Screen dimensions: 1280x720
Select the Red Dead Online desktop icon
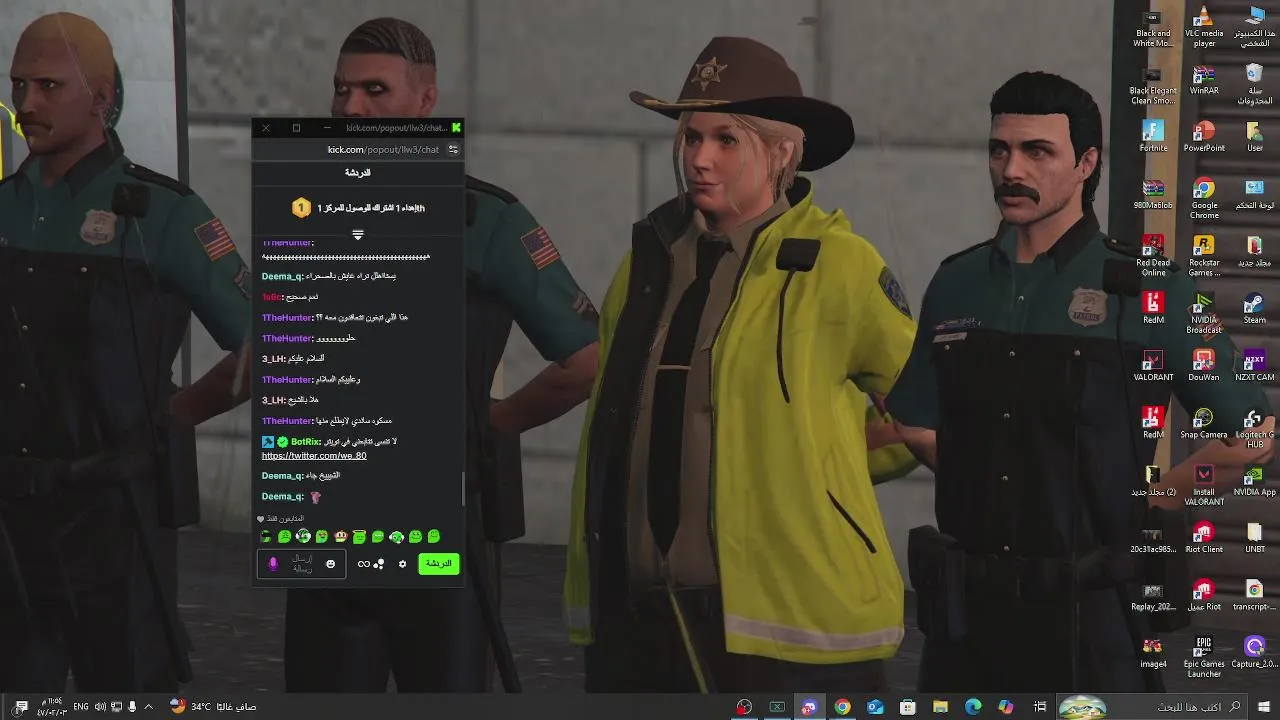coord(1153,256)
